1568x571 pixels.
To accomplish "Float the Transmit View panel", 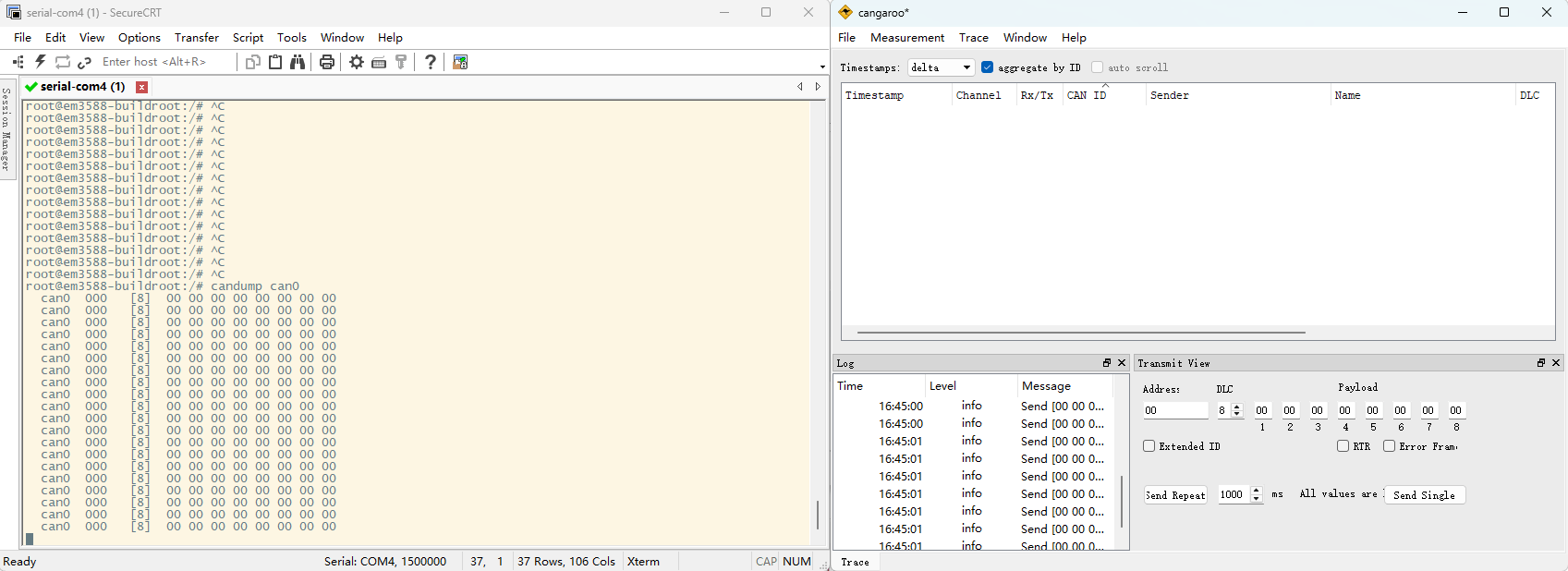I will coord(1541,363).
